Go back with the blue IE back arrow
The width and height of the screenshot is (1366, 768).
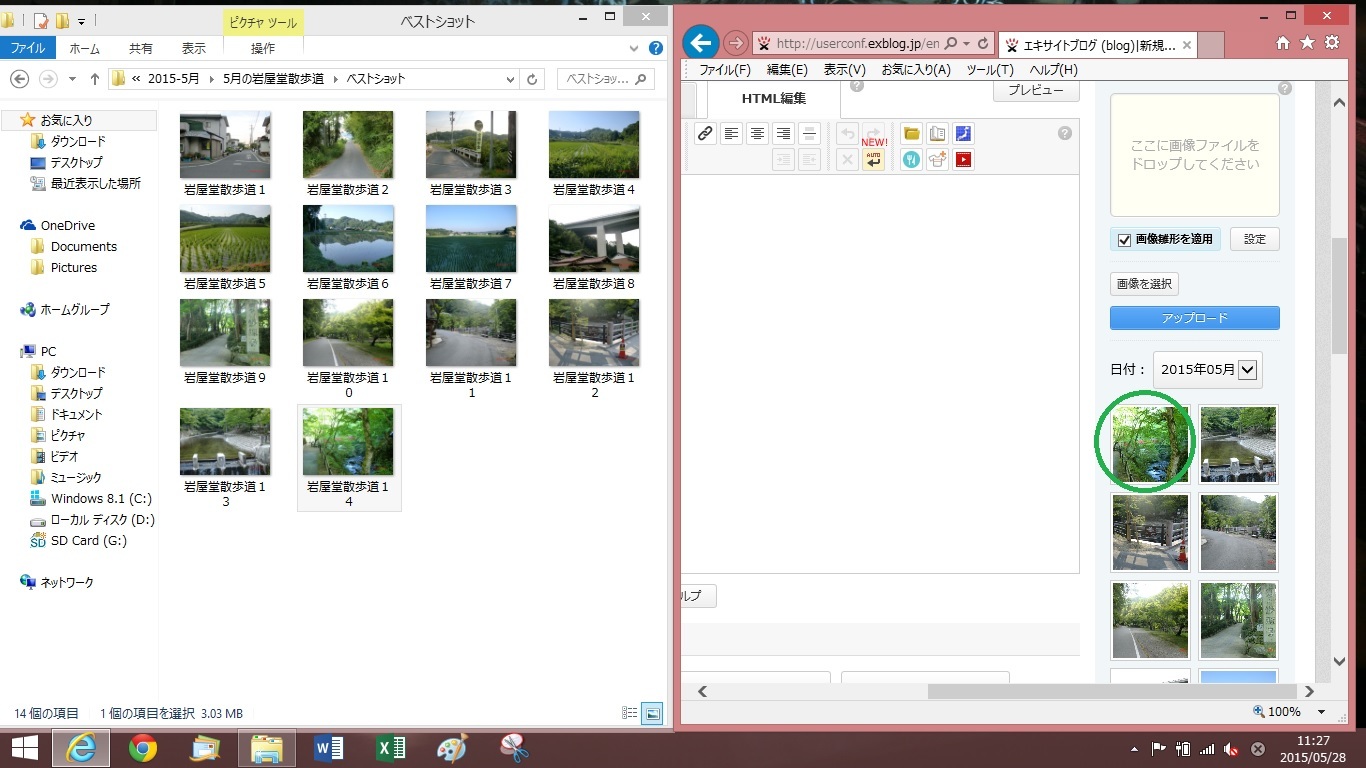coord(702,43)
